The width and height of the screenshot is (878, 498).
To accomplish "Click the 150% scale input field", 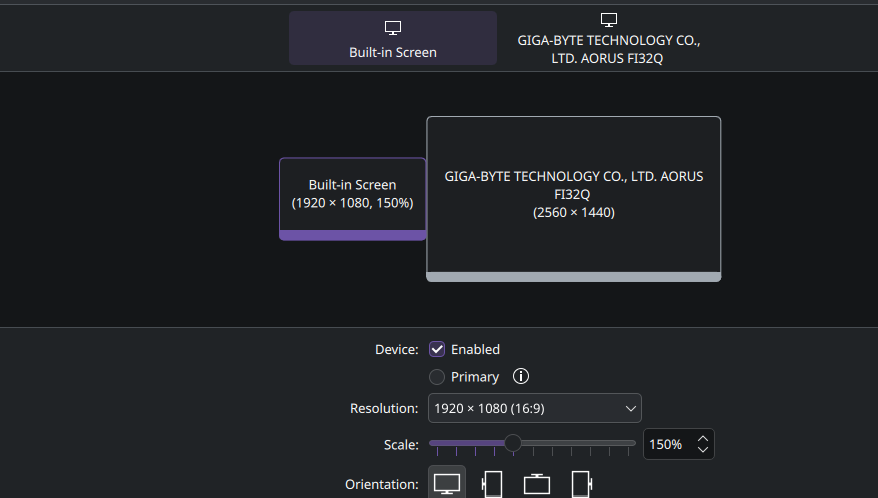I will [670, 444].
